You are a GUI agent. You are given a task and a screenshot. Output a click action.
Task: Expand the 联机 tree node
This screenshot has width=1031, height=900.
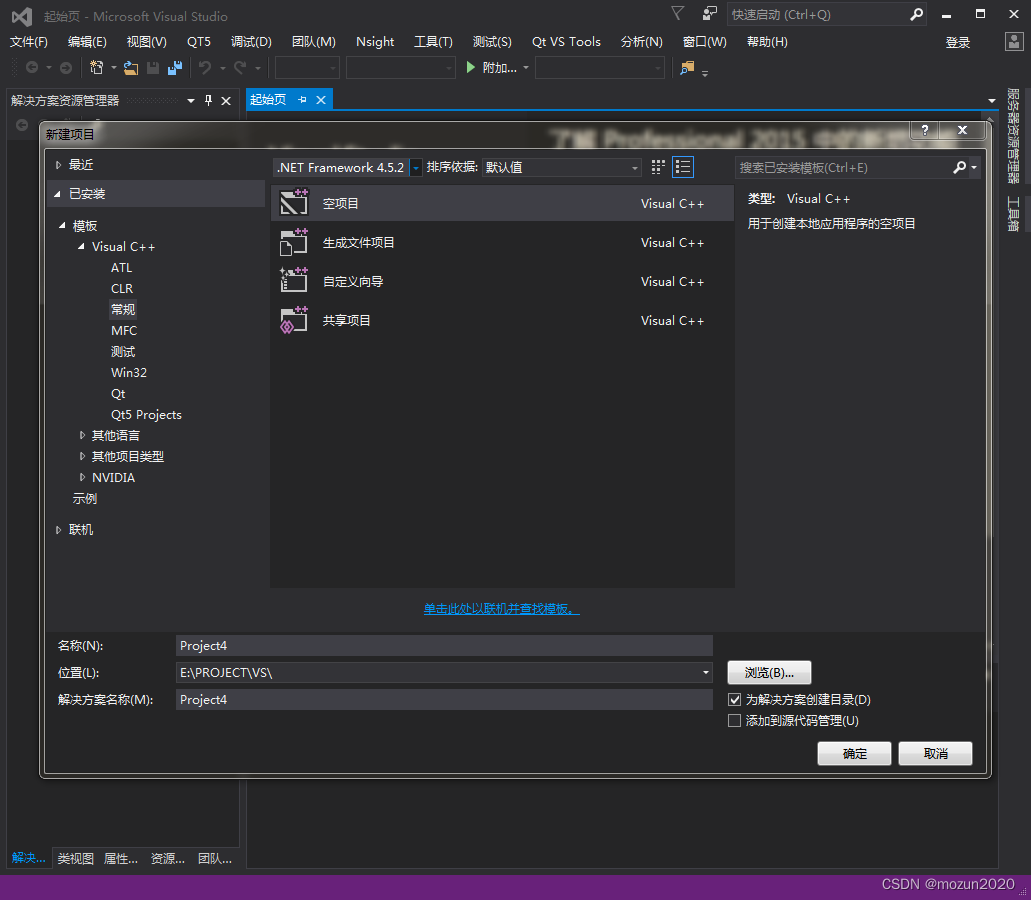[59, 530]
